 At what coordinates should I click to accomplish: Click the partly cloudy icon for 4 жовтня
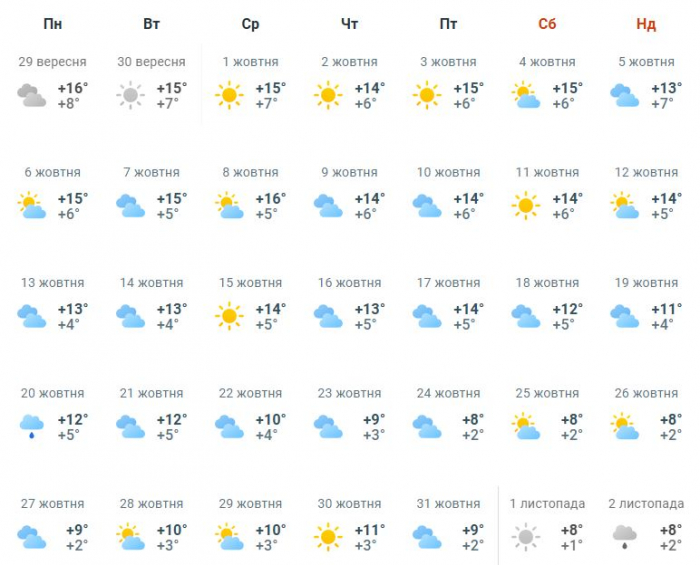click(x=525, y=96)
